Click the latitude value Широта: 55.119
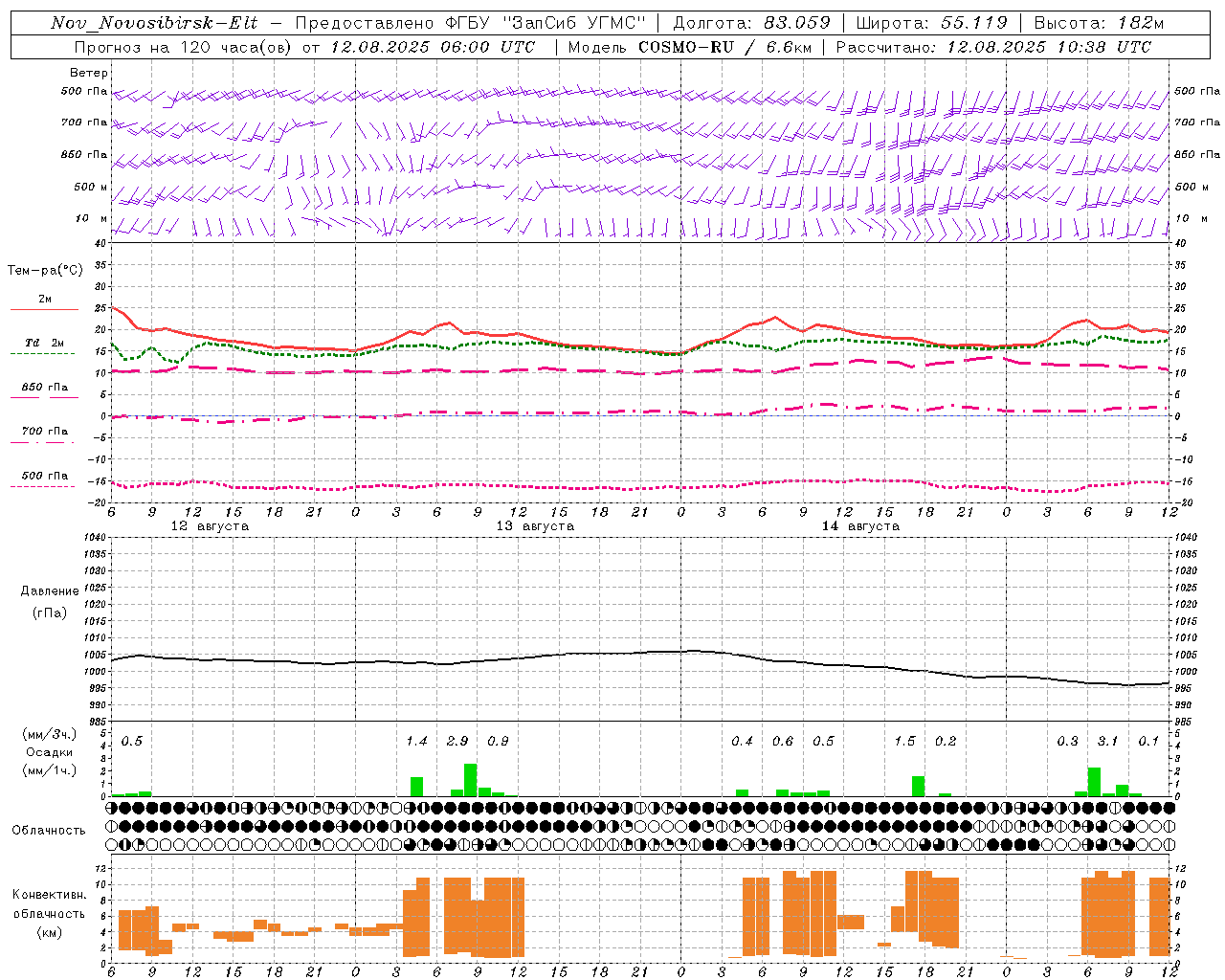The width and height of the screenshot is (1225, 980). pos(931,23)
